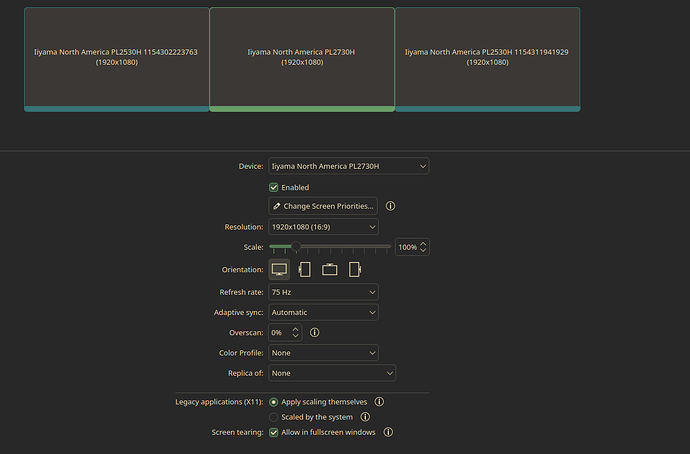Open the Replica of dropdown

(x=332, y=373)
